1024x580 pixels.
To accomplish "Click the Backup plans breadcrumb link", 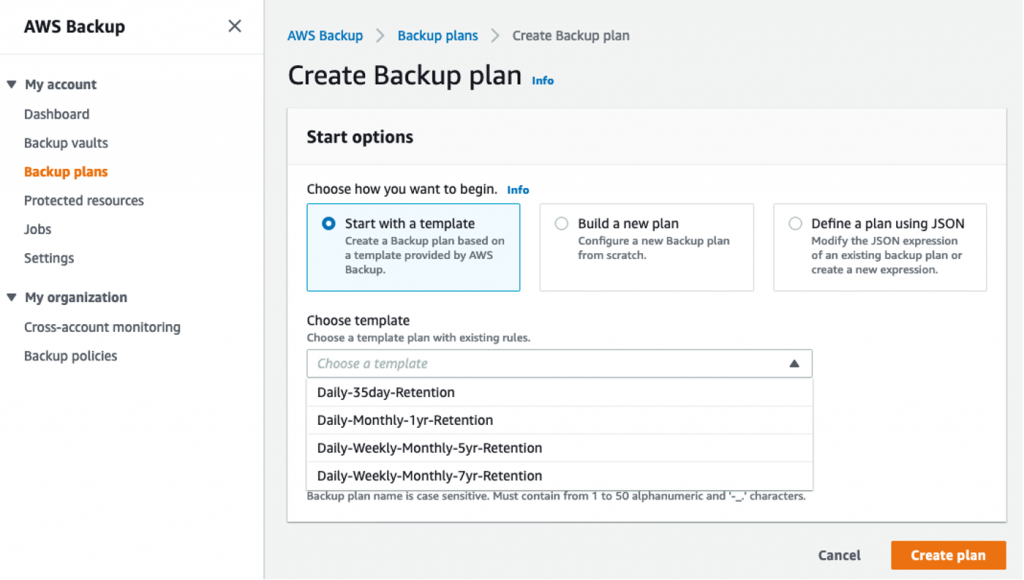I will (437, 36).
